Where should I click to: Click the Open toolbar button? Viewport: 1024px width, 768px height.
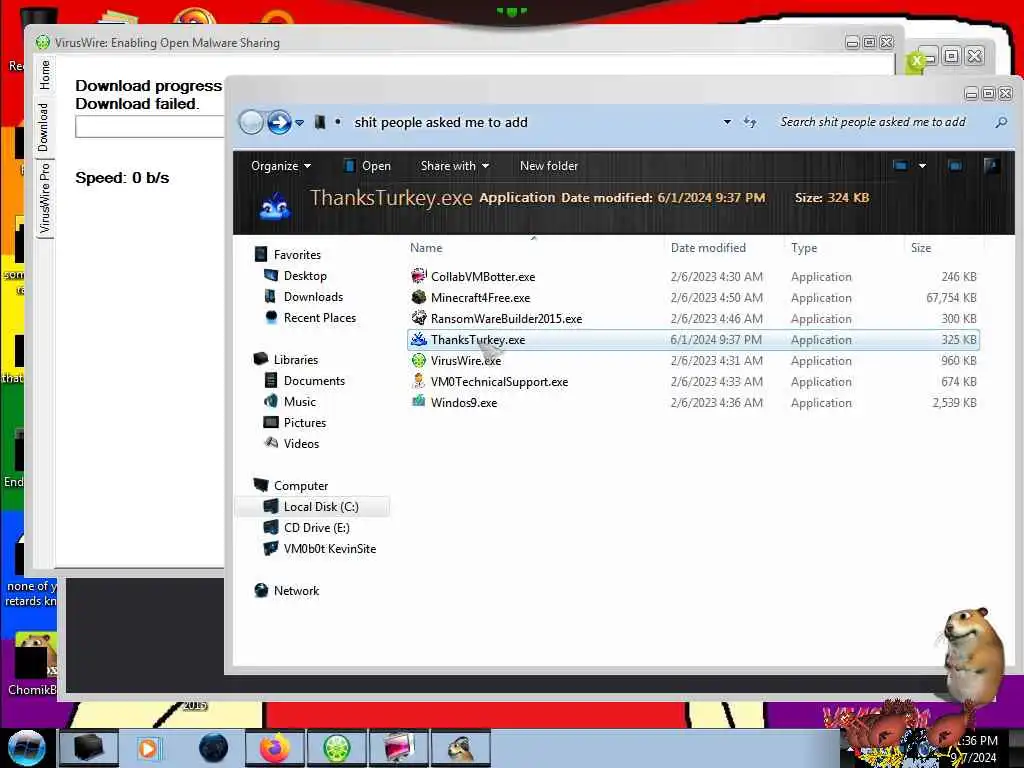tap(368, 166)
